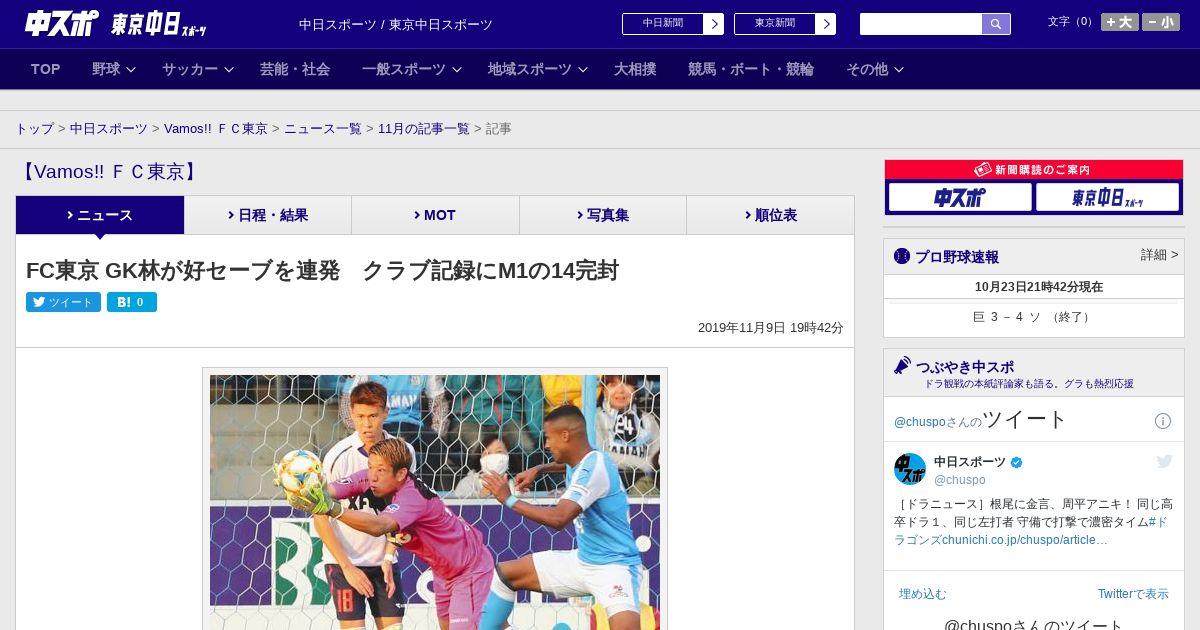Viewport: 1200px width, 630px height.
Task: Switch to the MOT tab
Action: [435, 215]
